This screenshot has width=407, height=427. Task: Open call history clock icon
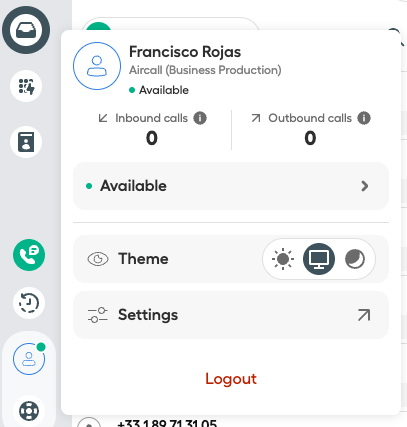tap(29, 303)
